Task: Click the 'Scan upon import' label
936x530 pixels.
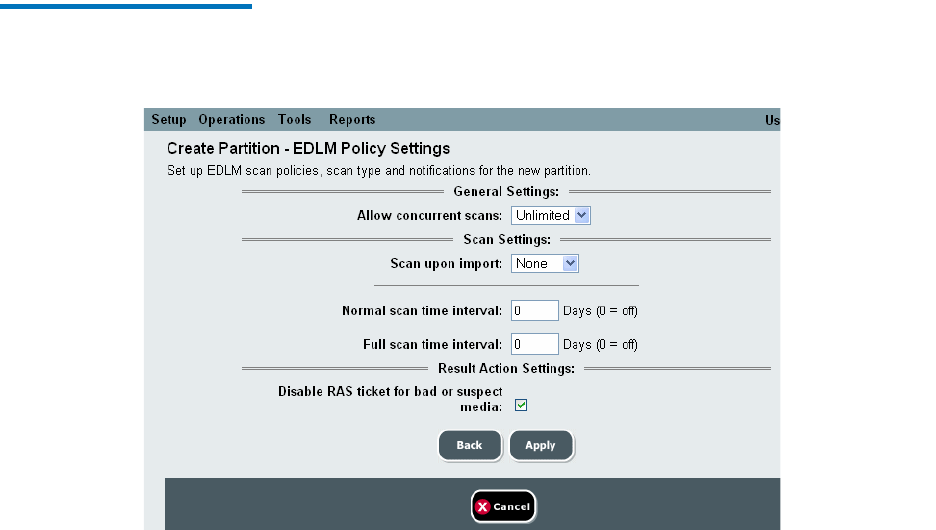Action: coord(445,264)
